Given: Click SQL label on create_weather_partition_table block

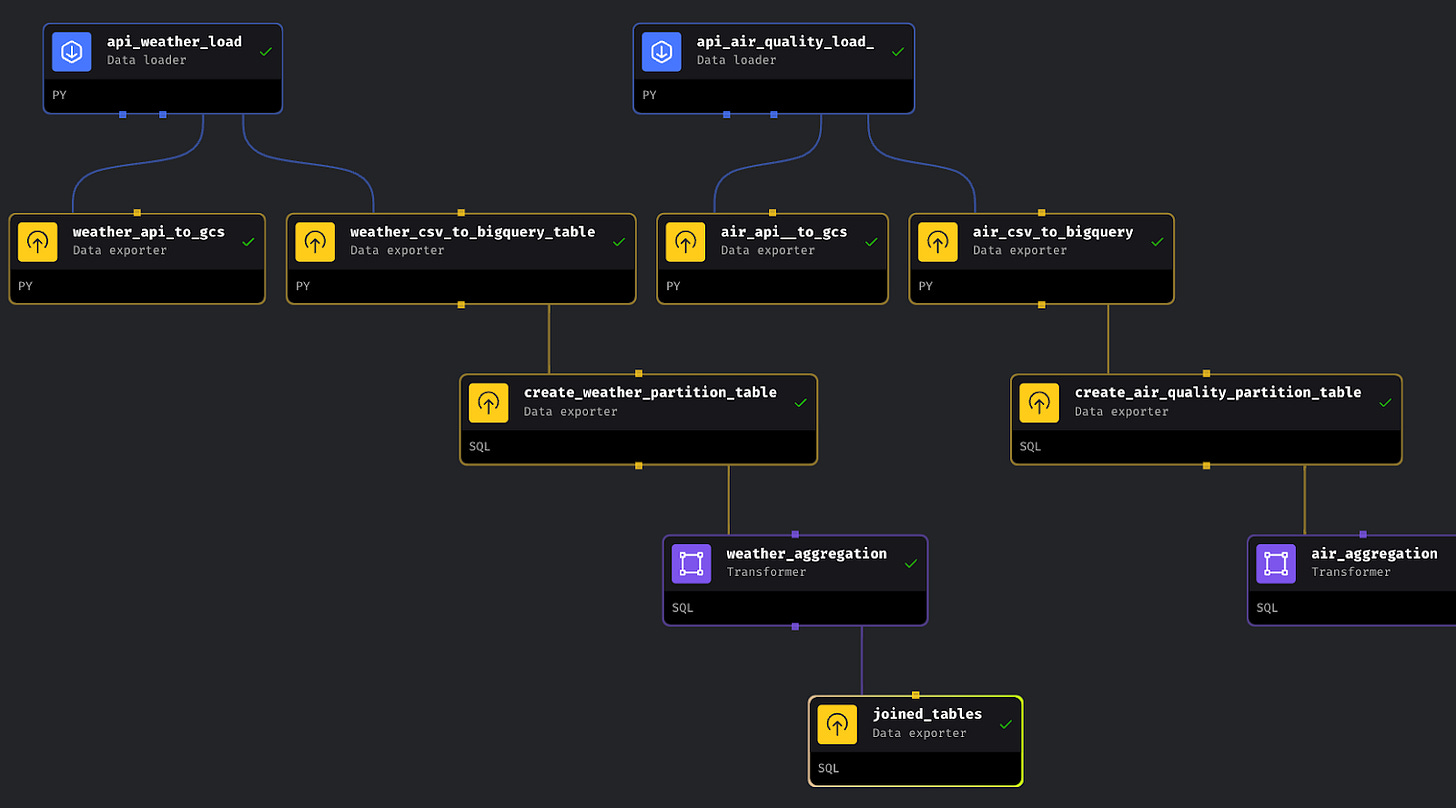Looking at the screenshot, I should click(x=480, y=447).
